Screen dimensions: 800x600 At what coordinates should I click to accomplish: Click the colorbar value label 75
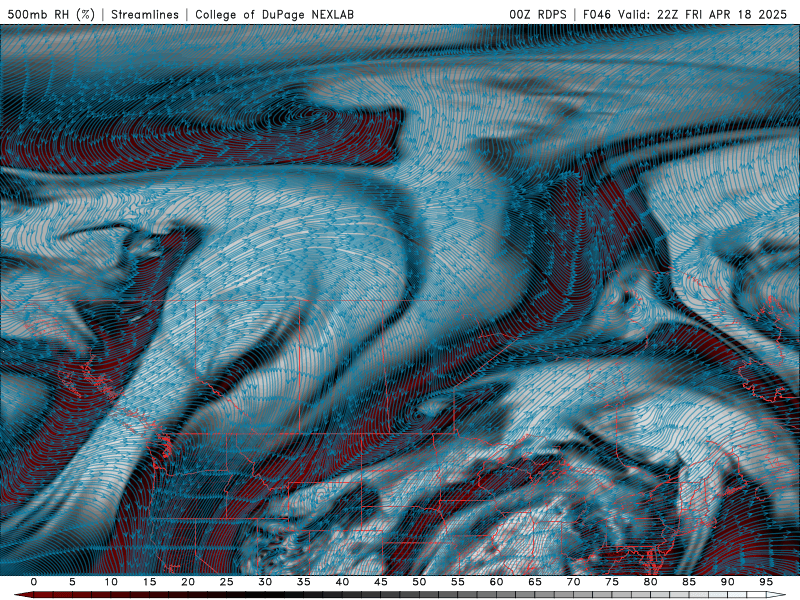[x=612, y=582]
